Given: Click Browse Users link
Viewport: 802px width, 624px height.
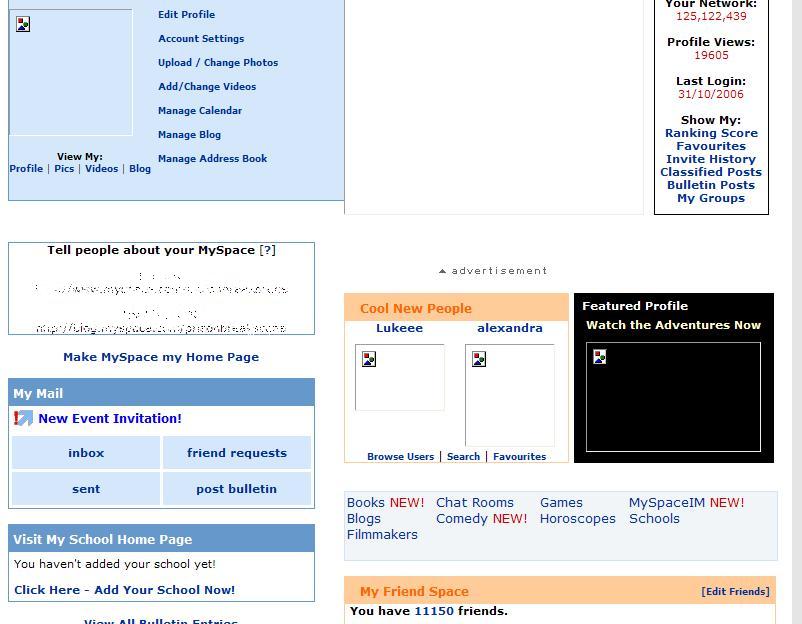Looking at the screenshot, I should (x=400, y=456).
